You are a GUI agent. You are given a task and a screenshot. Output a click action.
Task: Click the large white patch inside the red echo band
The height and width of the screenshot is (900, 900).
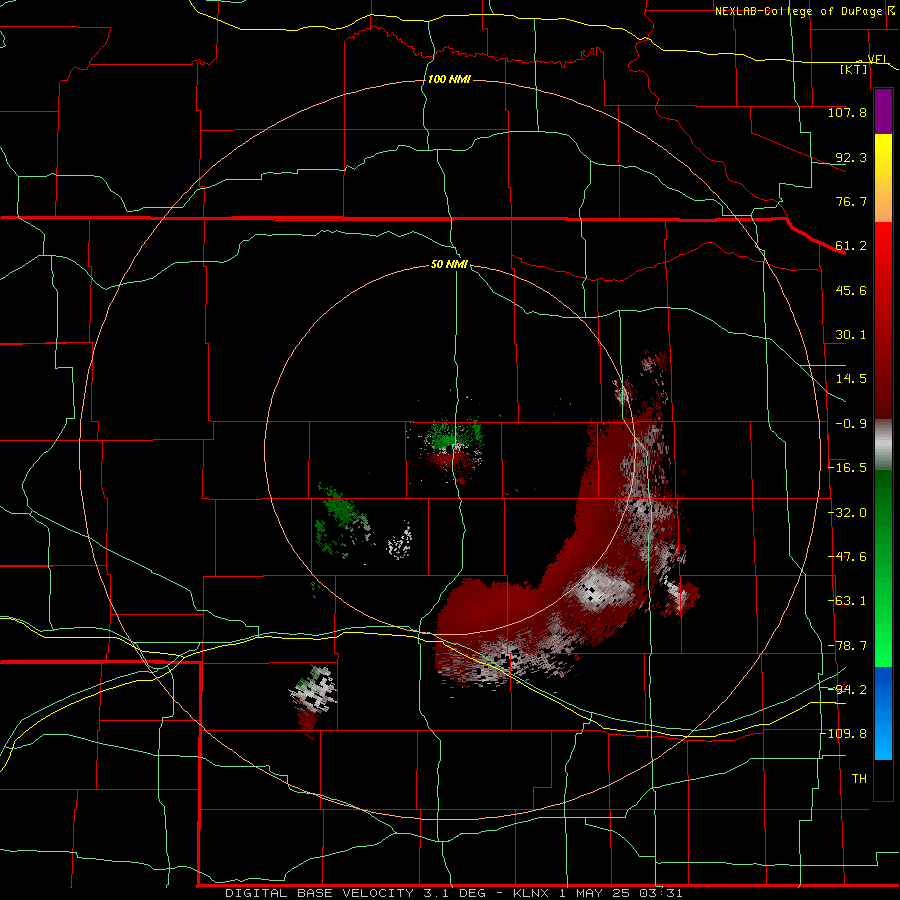tap(603, 589)
